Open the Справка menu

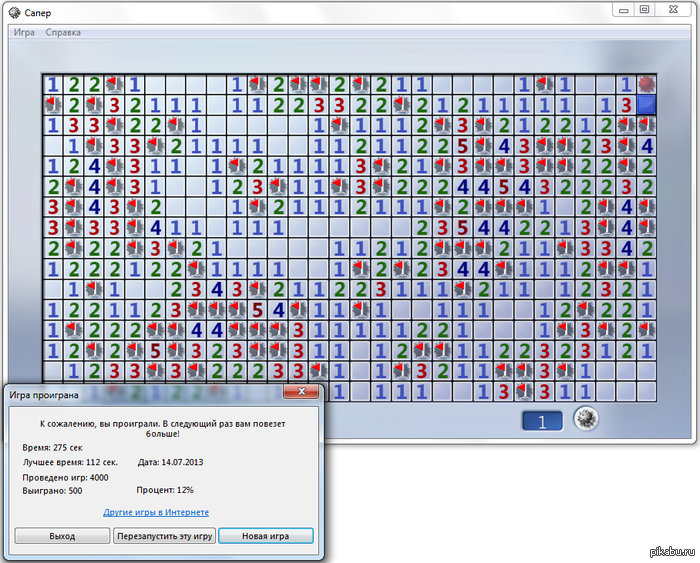pos(63,32)
